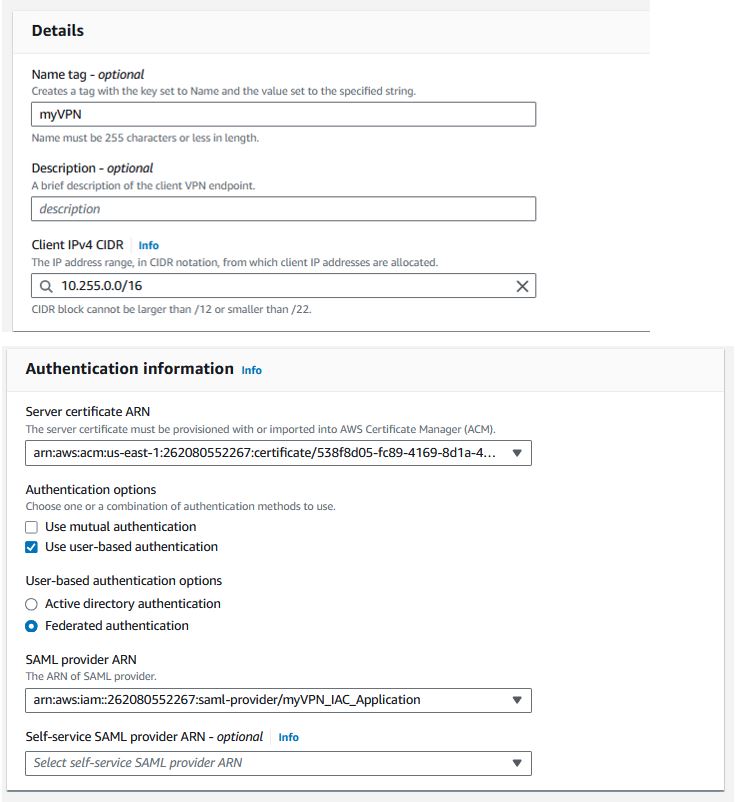
Task: Expand Server certificate ARN dropdown arrow
Action: (x=517, y=453)
